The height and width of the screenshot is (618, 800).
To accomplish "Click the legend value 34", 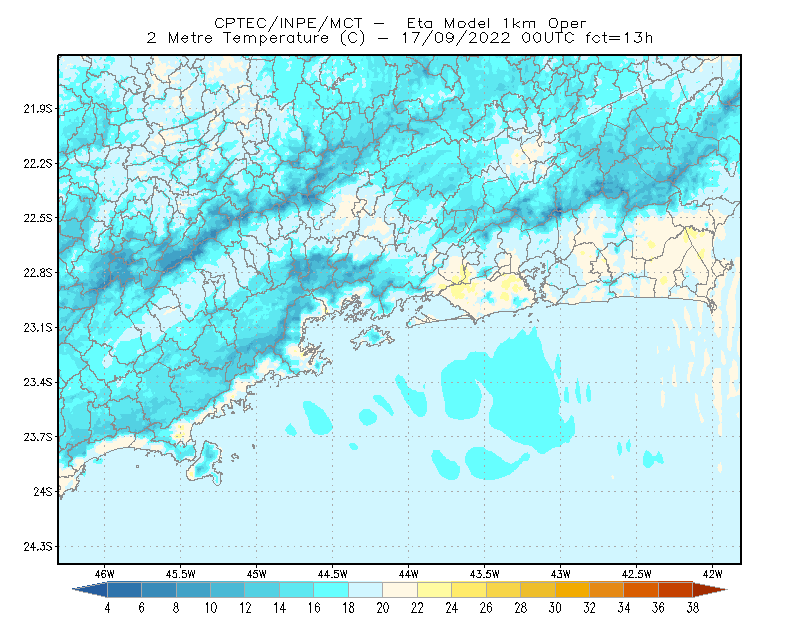I will click(x=624, y=608).
